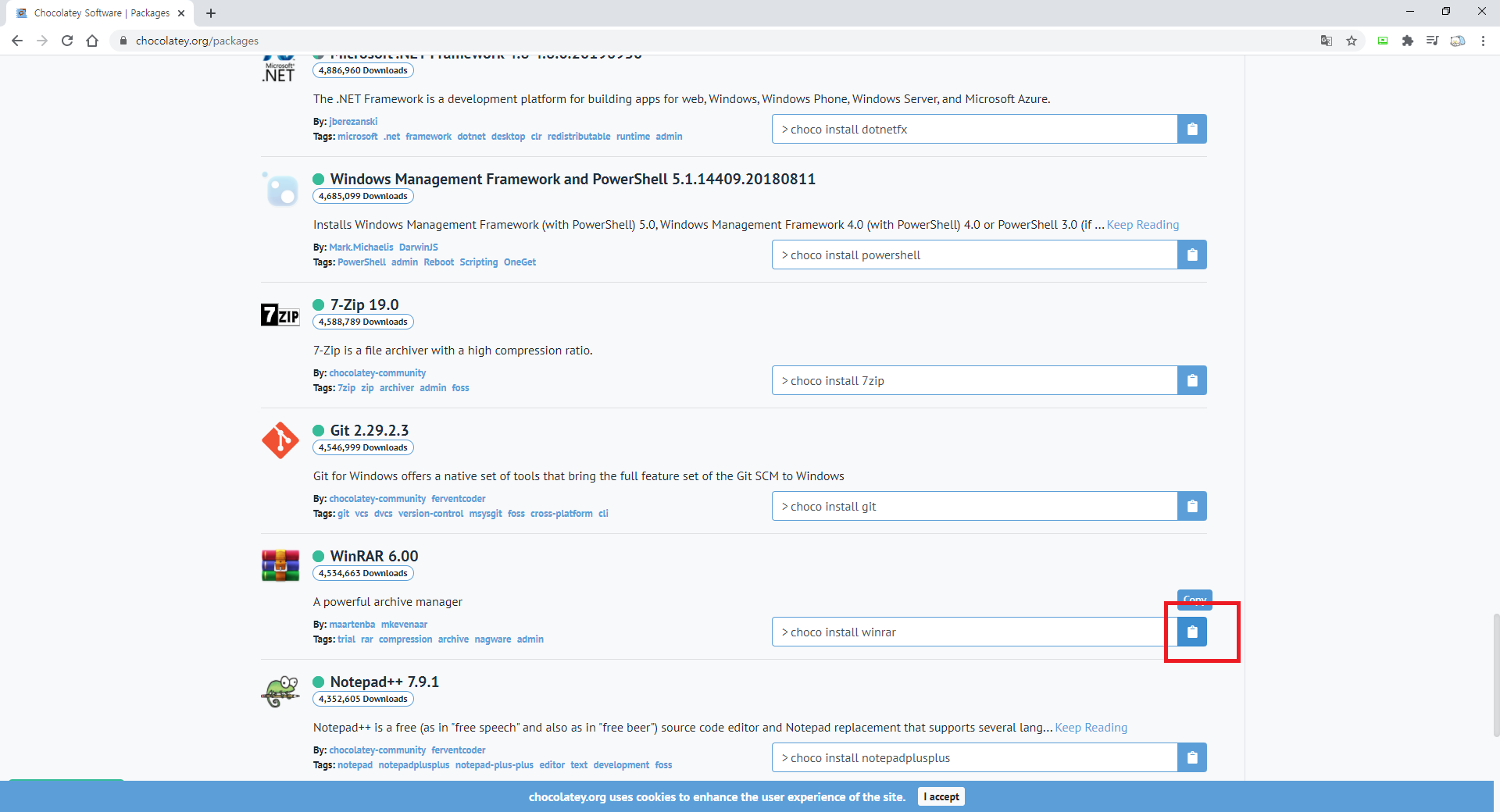Click the WinRAR package logo
The width and height of the screenshot is (1500, 812).
(280, 566)
